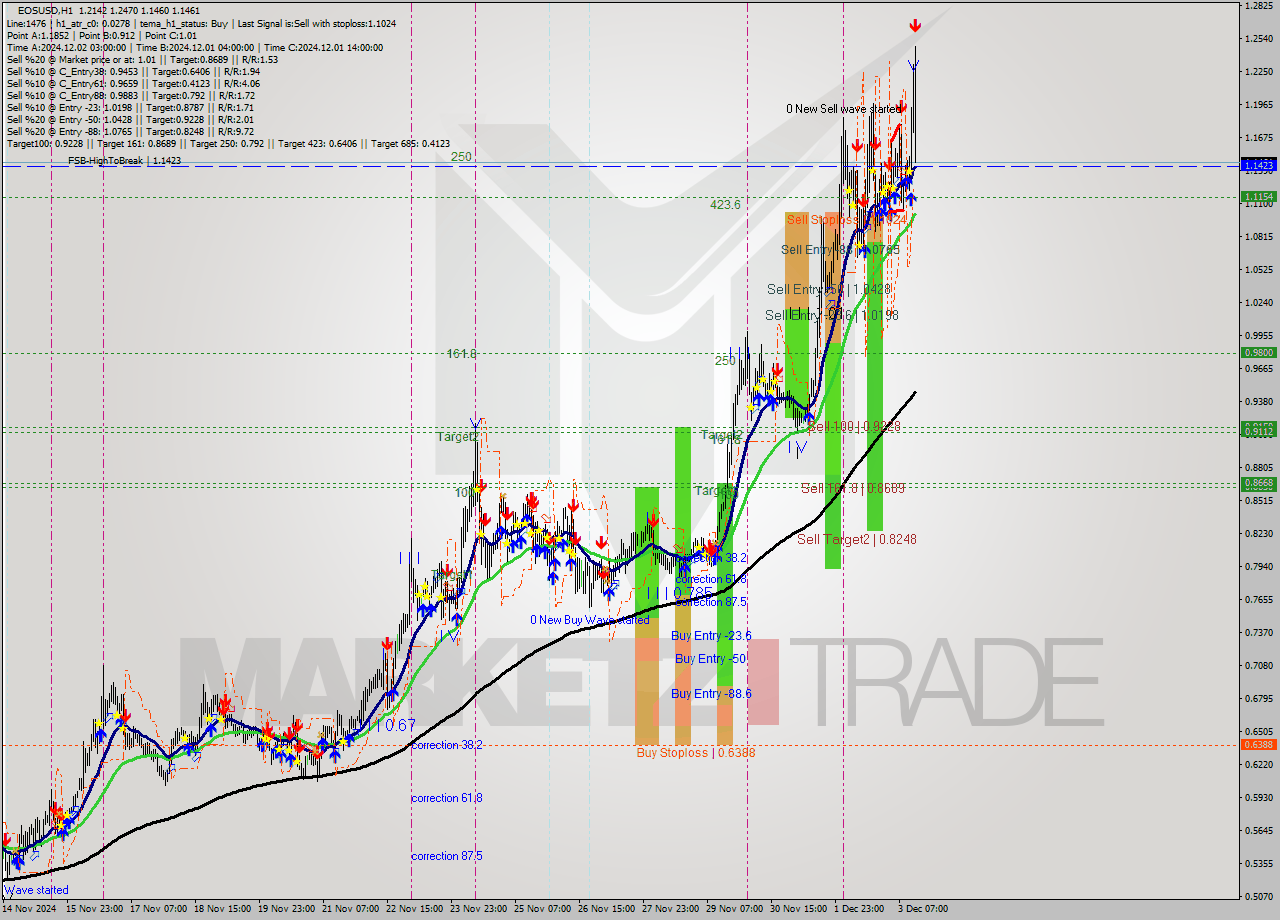Click the 'Sell 161.8 | 0.8689' label
1280x920 pixels.
[x=852, y=488]
